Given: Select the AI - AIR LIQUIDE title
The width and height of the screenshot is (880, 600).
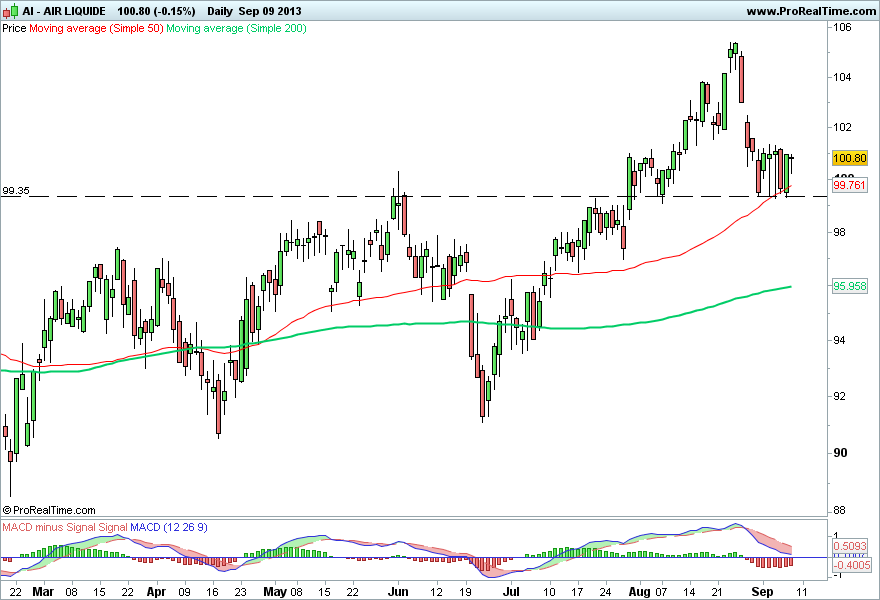Looking at the screenshot, I should (64, 11).
